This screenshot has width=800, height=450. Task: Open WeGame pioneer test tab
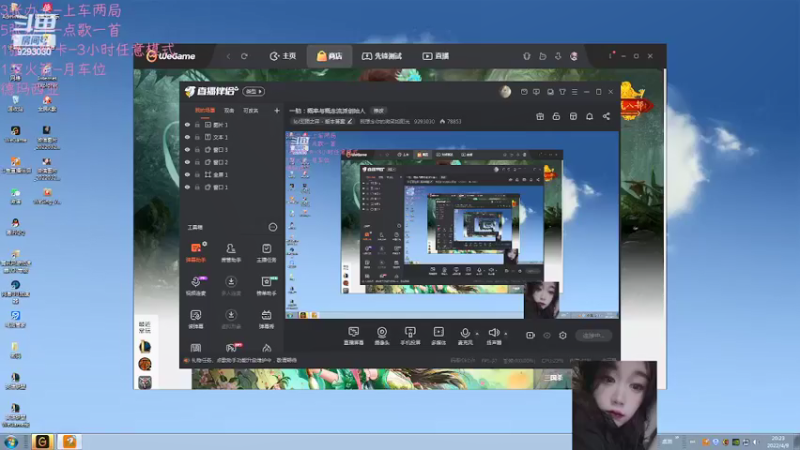pyautogui.click(x=382, y=56)
